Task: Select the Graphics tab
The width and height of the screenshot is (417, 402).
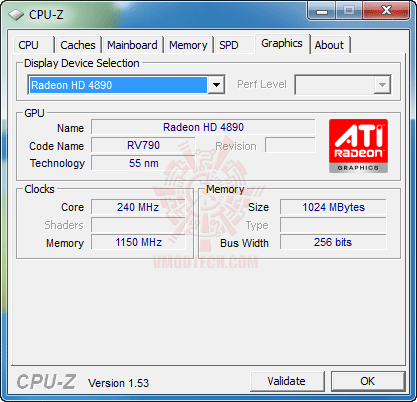Action: point(282,43)
